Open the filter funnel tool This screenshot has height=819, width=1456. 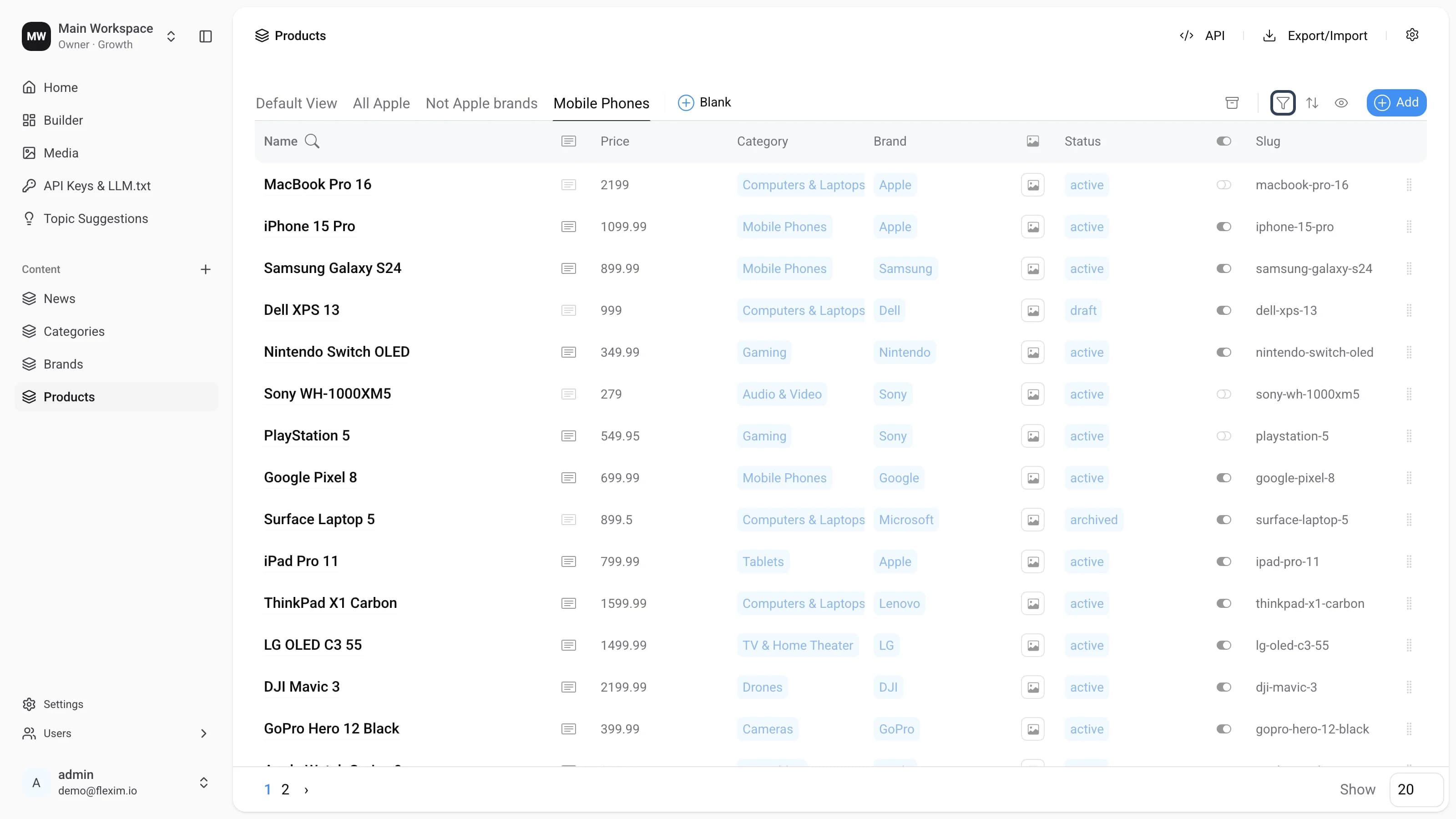pos(1283,103)
